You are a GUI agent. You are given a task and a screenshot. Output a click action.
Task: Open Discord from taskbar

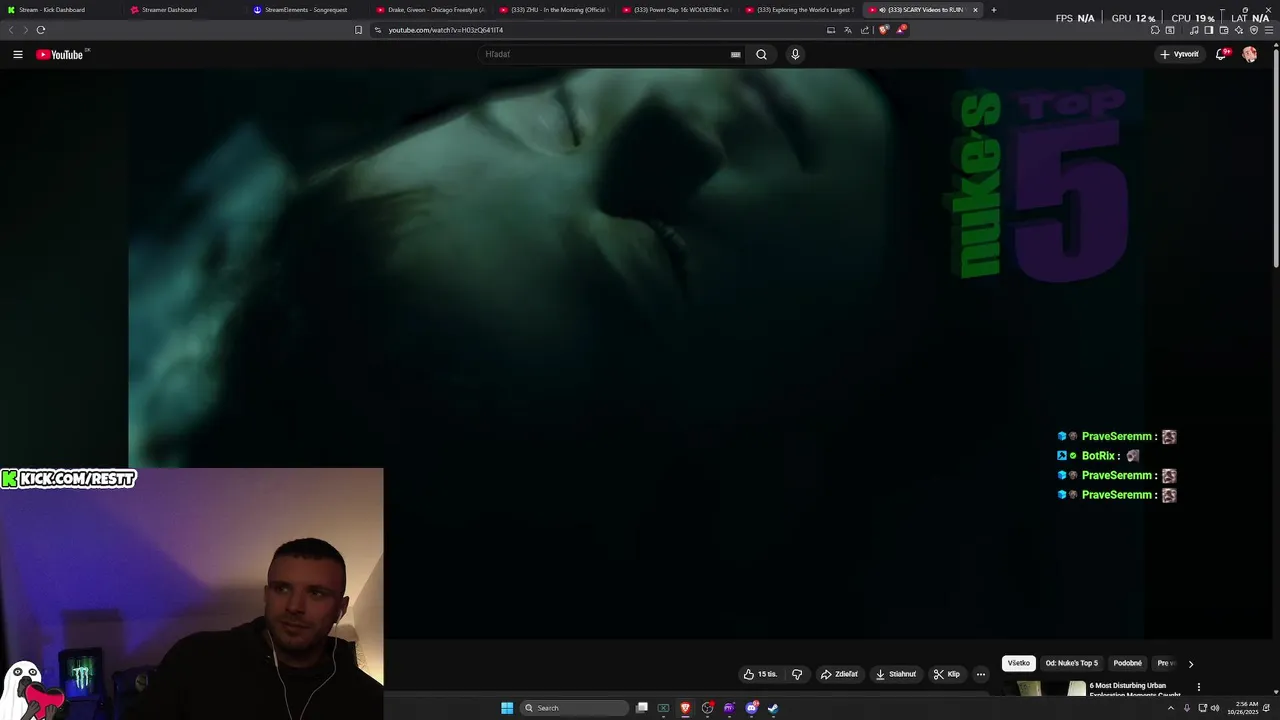[751, 708]
